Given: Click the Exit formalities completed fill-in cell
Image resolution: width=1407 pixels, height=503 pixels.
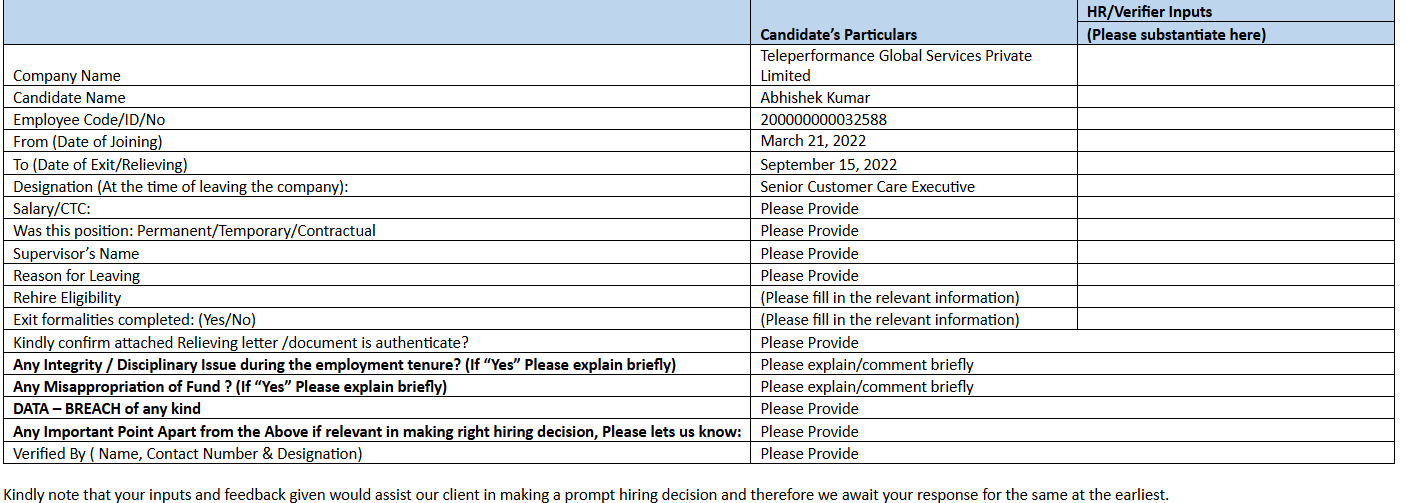Looking at the screenshot, I should coord(889,319).
